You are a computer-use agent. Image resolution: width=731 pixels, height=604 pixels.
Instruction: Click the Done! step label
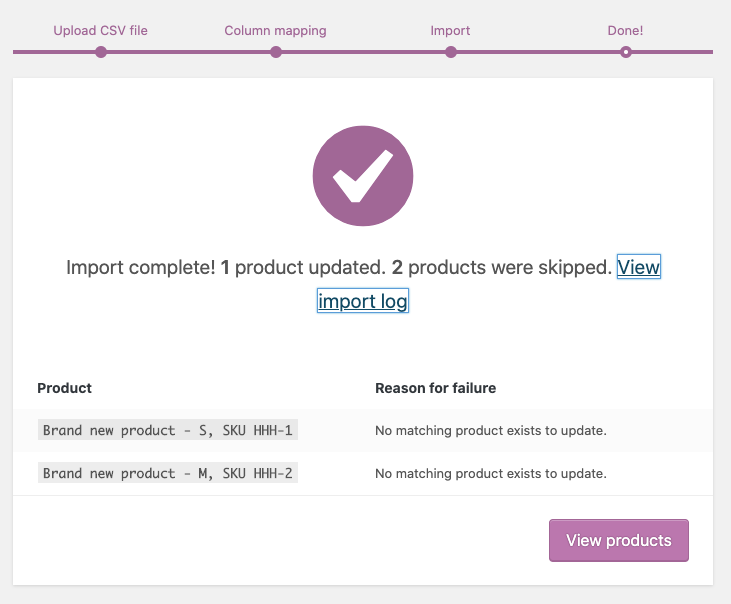click(x=625, y=30)
